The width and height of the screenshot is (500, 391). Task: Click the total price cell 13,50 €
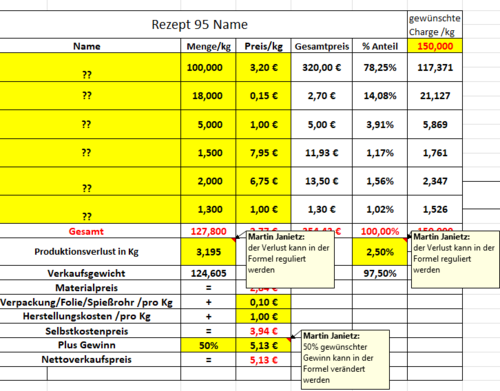(x=322, y=181)
